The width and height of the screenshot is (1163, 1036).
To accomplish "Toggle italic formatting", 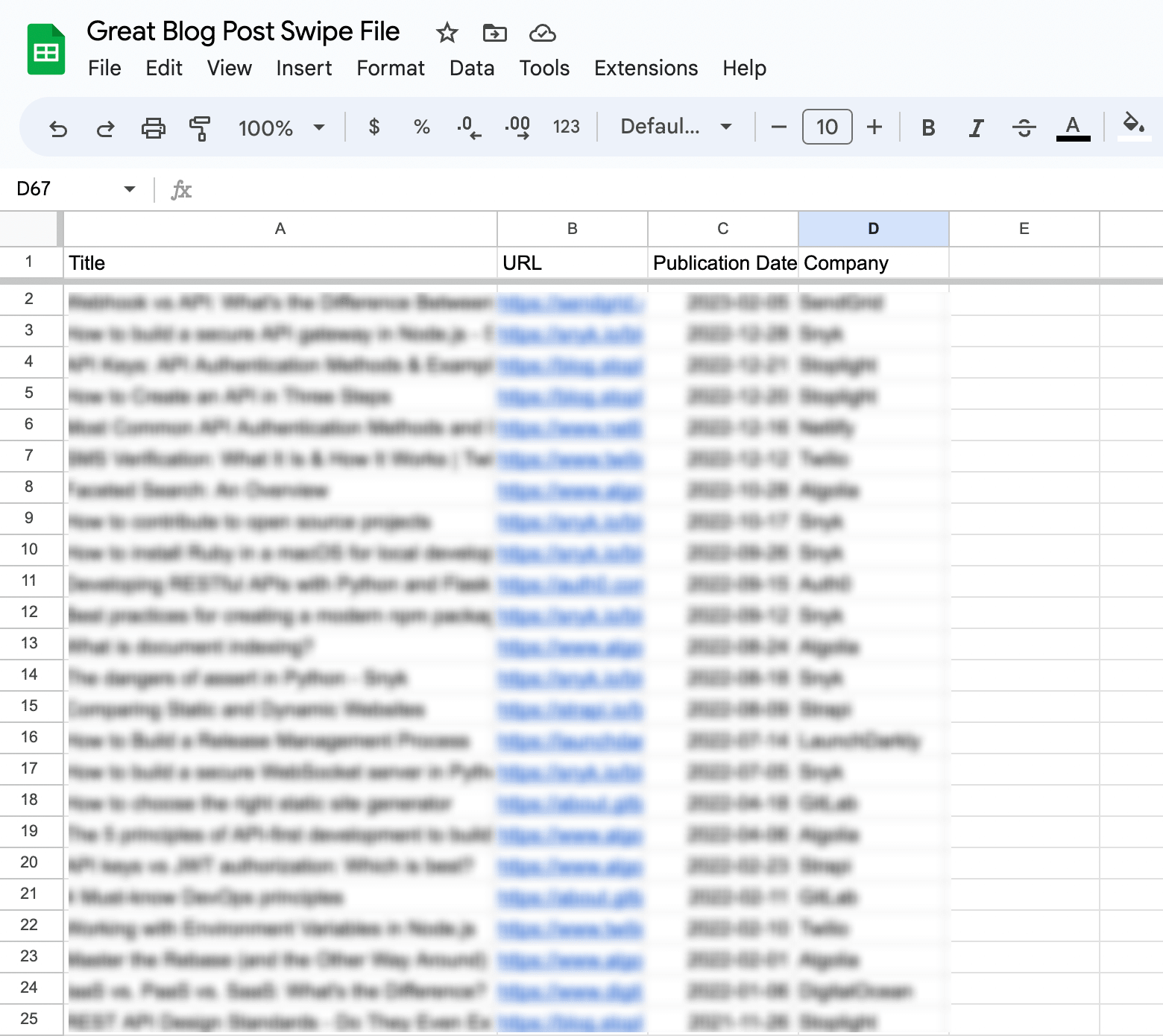I will pyautogui.click(x=976, y=128).
